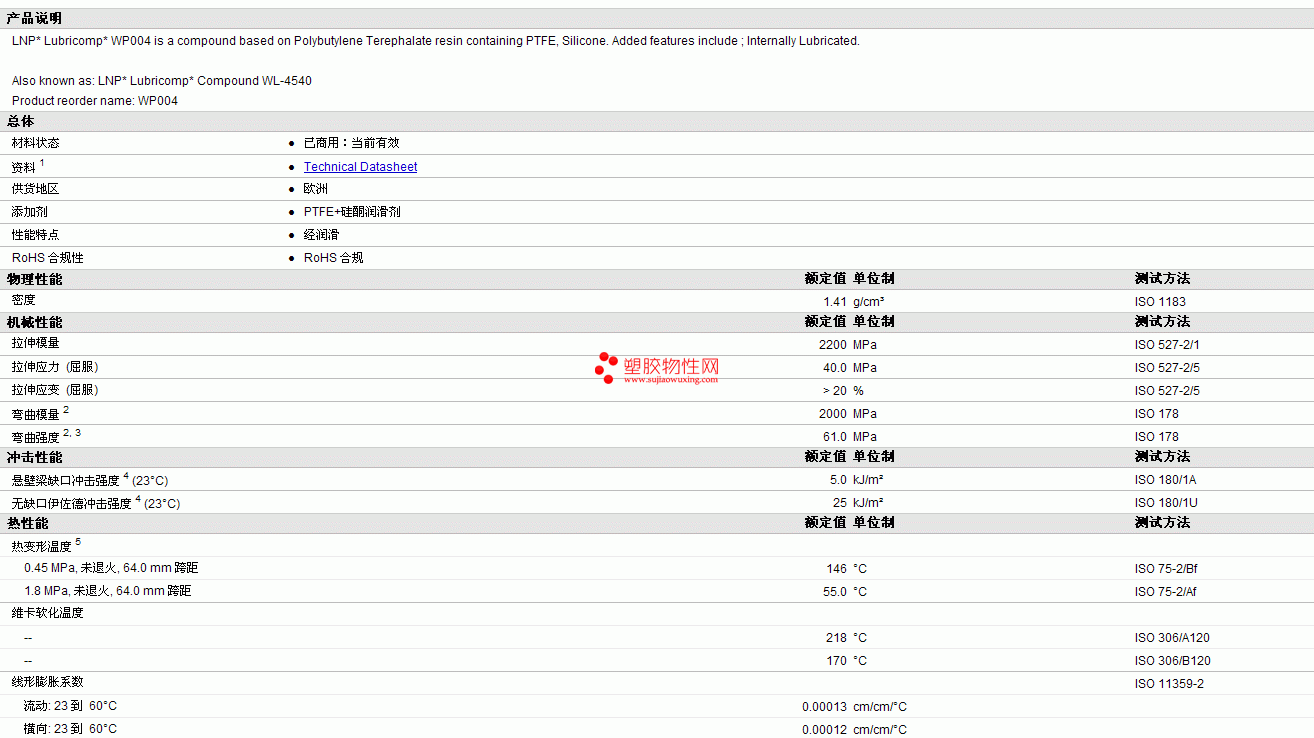The width and height of the screenshot is (1314, 738).
Task: Select the 机械性能 section header
Action: coord(34,322)
